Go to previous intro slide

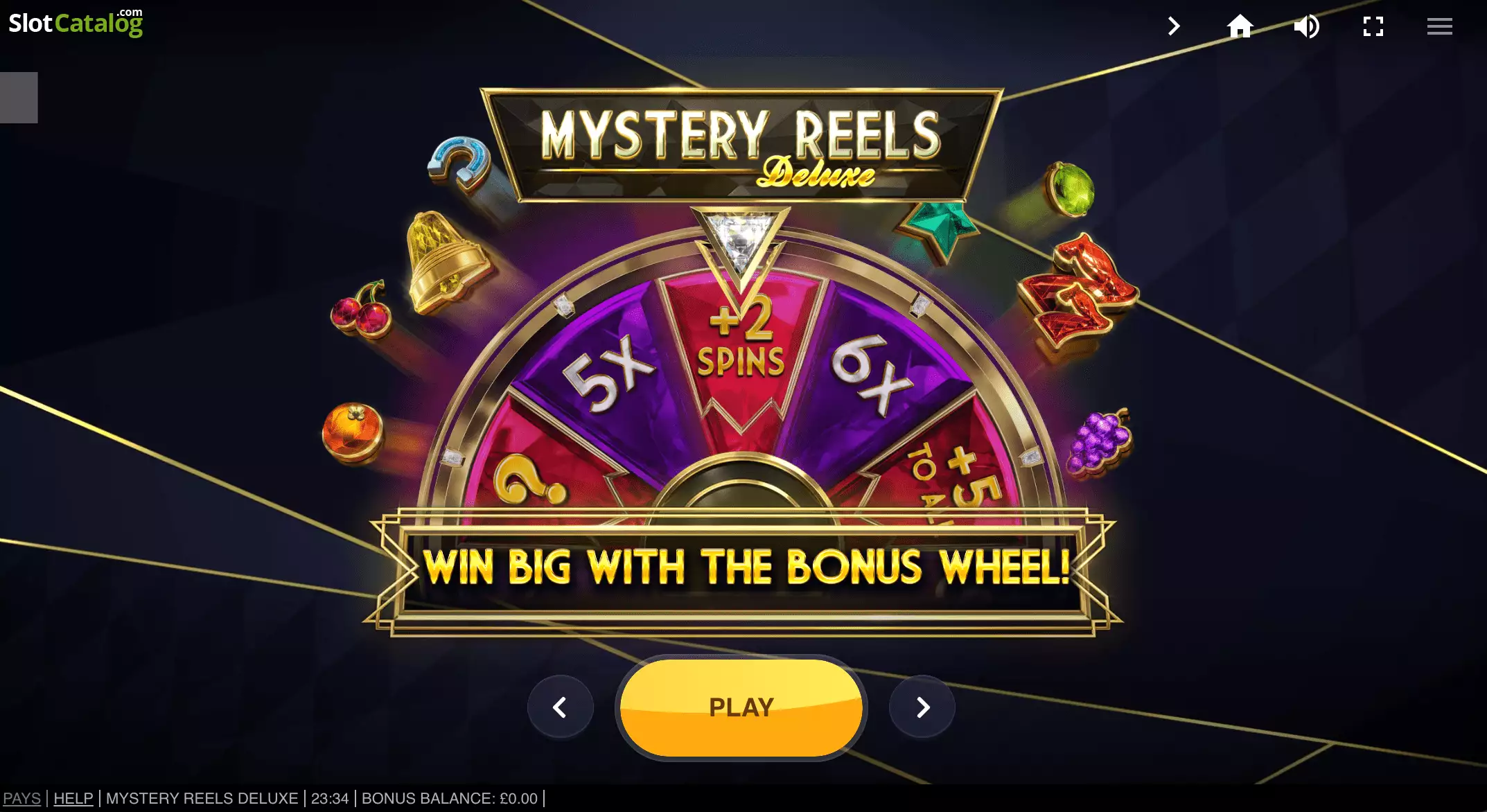pos(560,707)
